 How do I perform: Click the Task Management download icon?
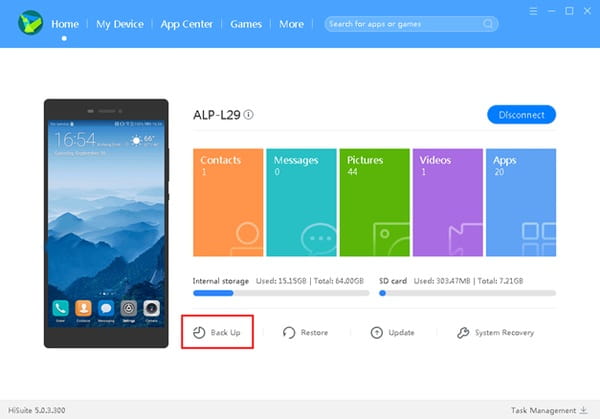pyautogui.click(x=584, y=410)
